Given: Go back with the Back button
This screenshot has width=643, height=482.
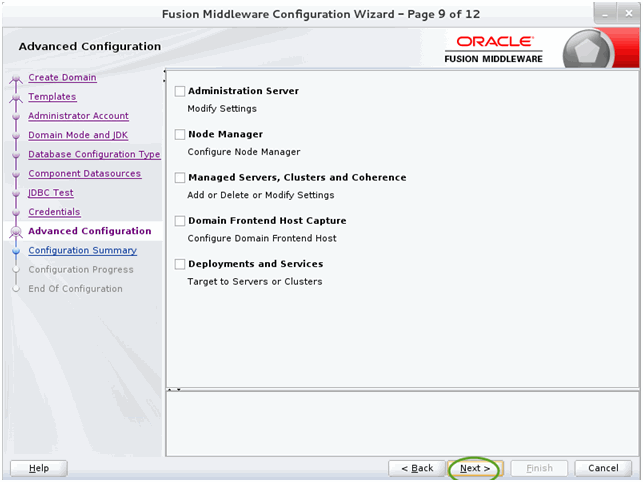Looking at the screenshot, I should [417, 468].
